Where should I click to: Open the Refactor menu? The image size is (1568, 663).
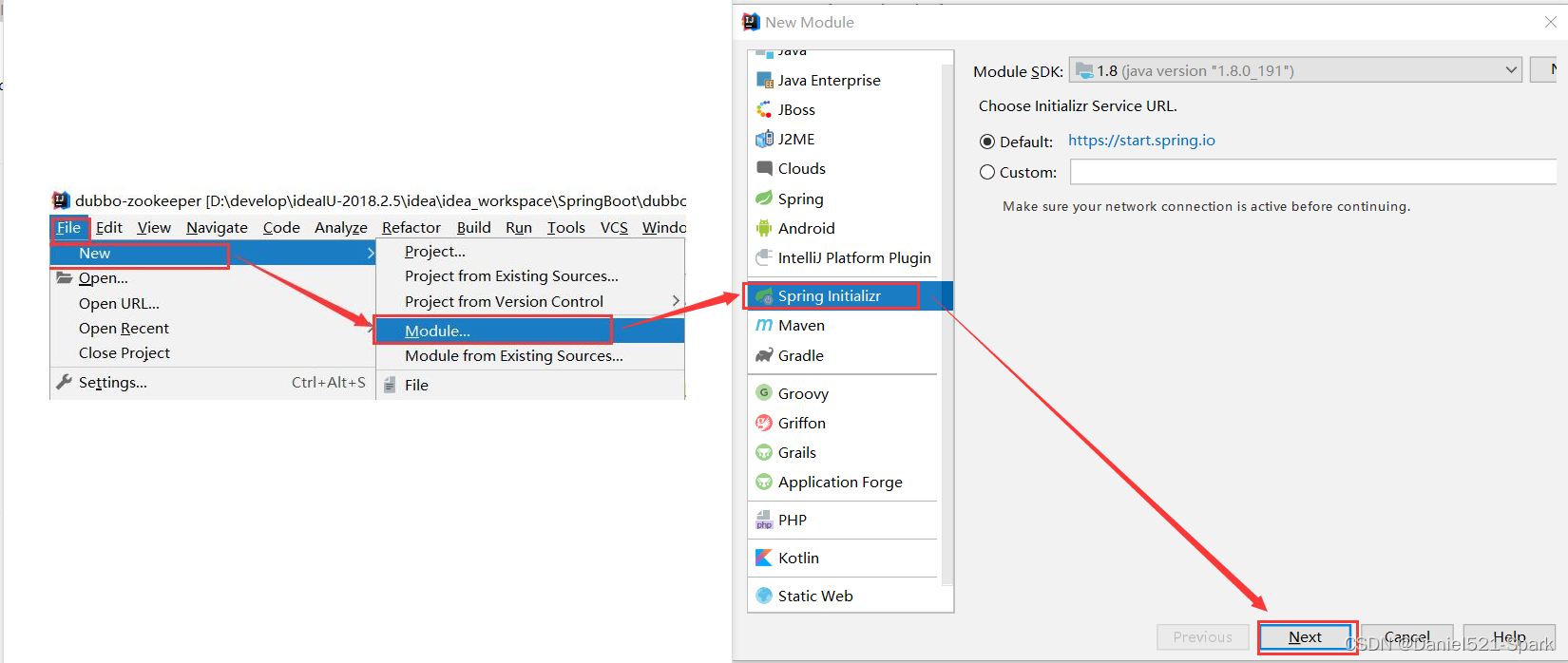click(411, 227)
